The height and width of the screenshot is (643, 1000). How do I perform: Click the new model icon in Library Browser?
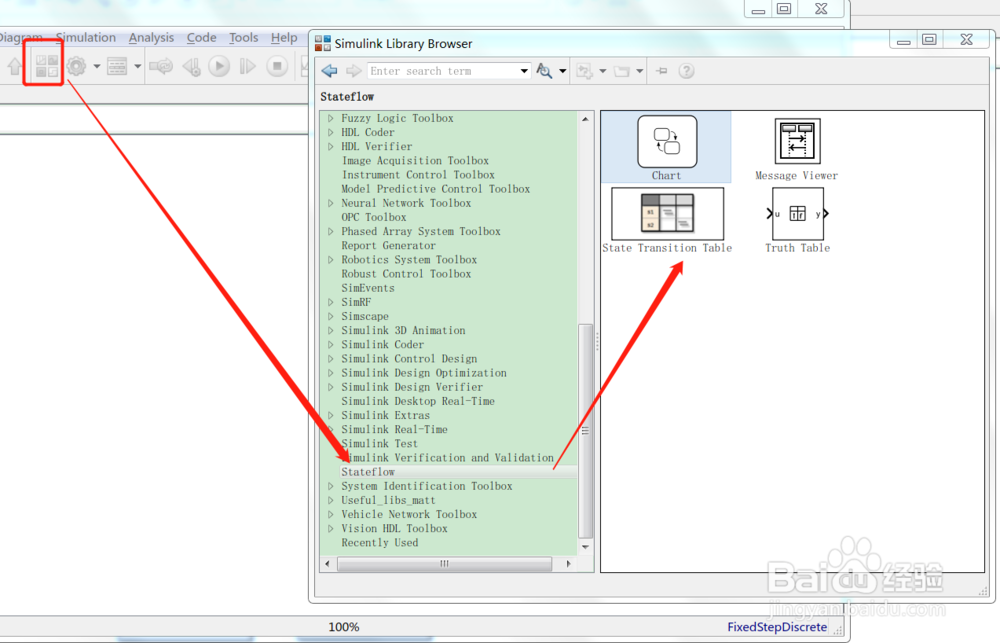(x=584, y=71)
